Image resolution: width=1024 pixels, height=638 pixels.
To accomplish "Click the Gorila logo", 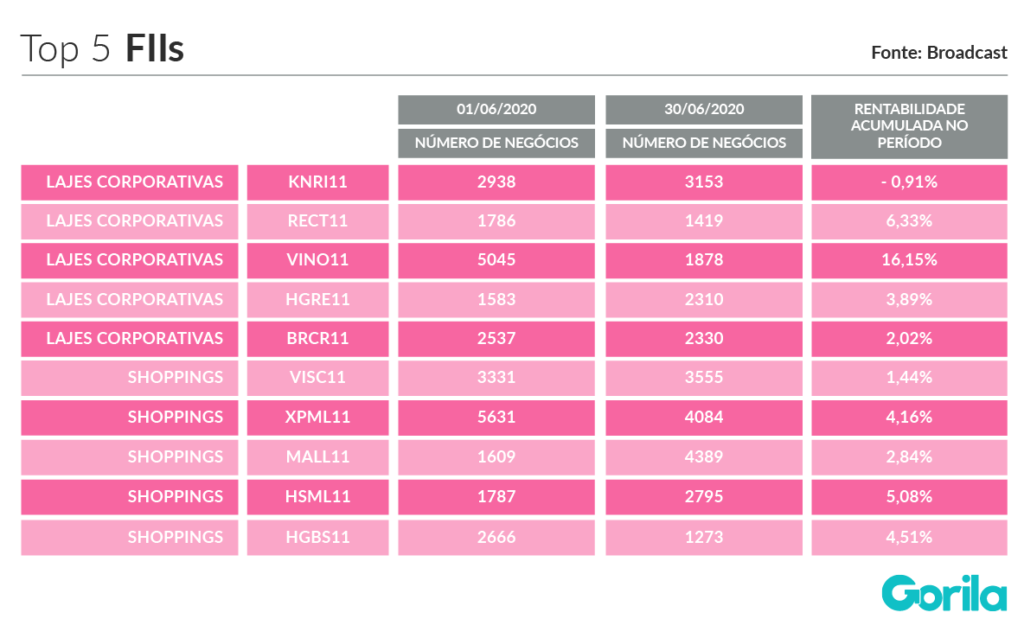I will click(x=944, y=593).
